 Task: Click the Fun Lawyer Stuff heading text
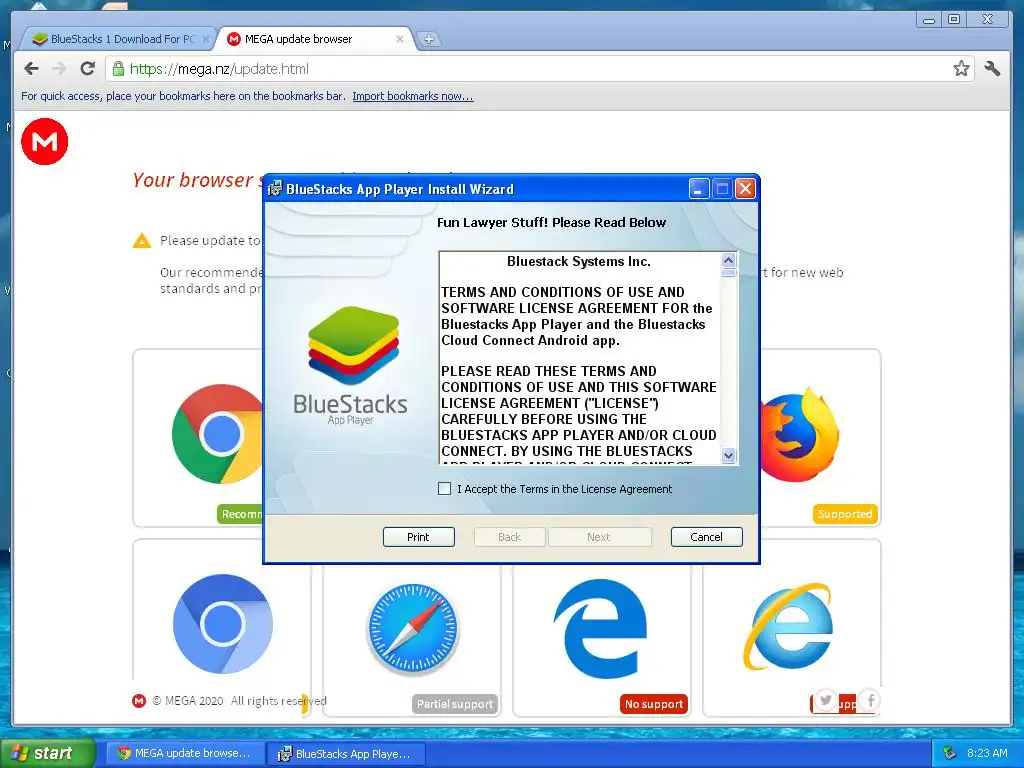[x=551, y=222]
